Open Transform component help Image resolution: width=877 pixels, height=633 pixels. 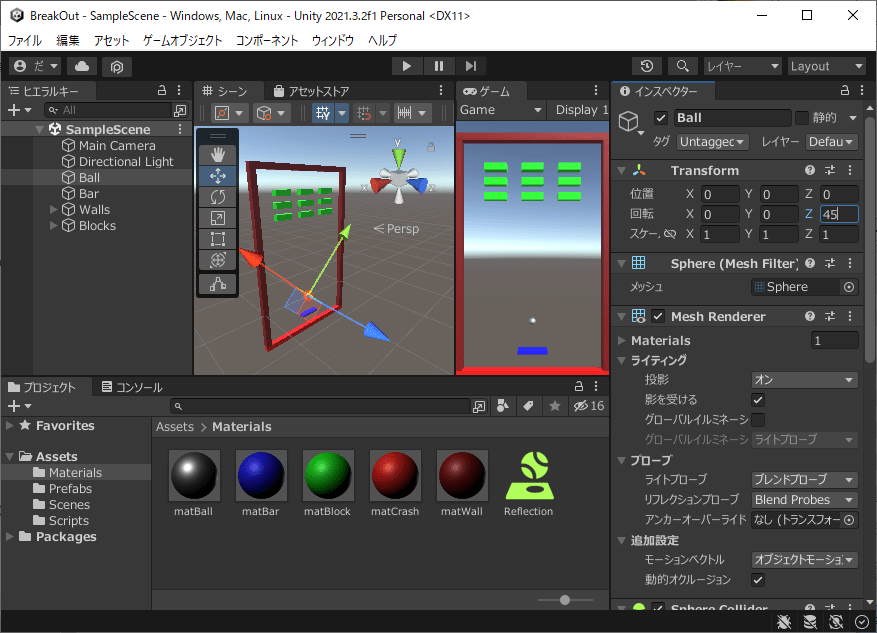coord(809,171)
